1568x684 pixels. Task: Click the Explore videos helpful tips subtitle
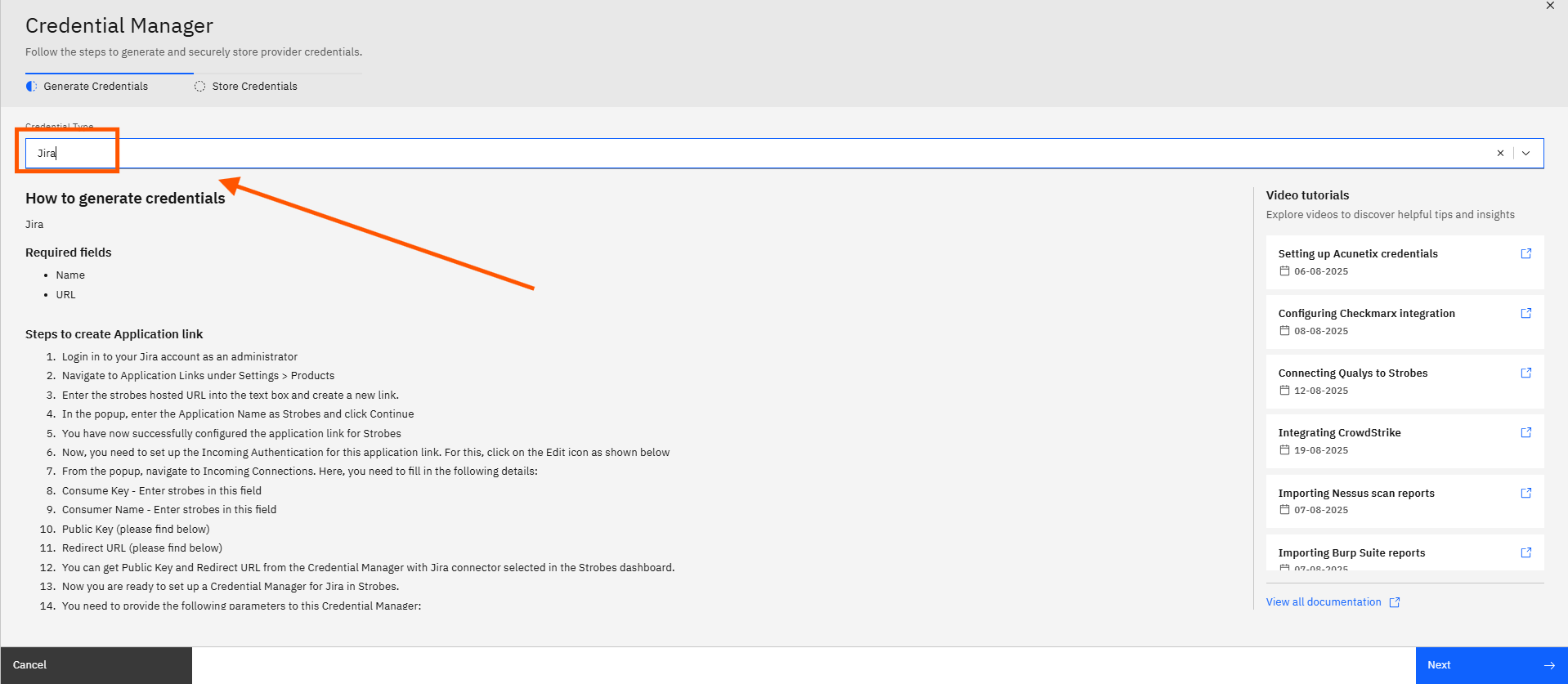tap(1391, 215)
